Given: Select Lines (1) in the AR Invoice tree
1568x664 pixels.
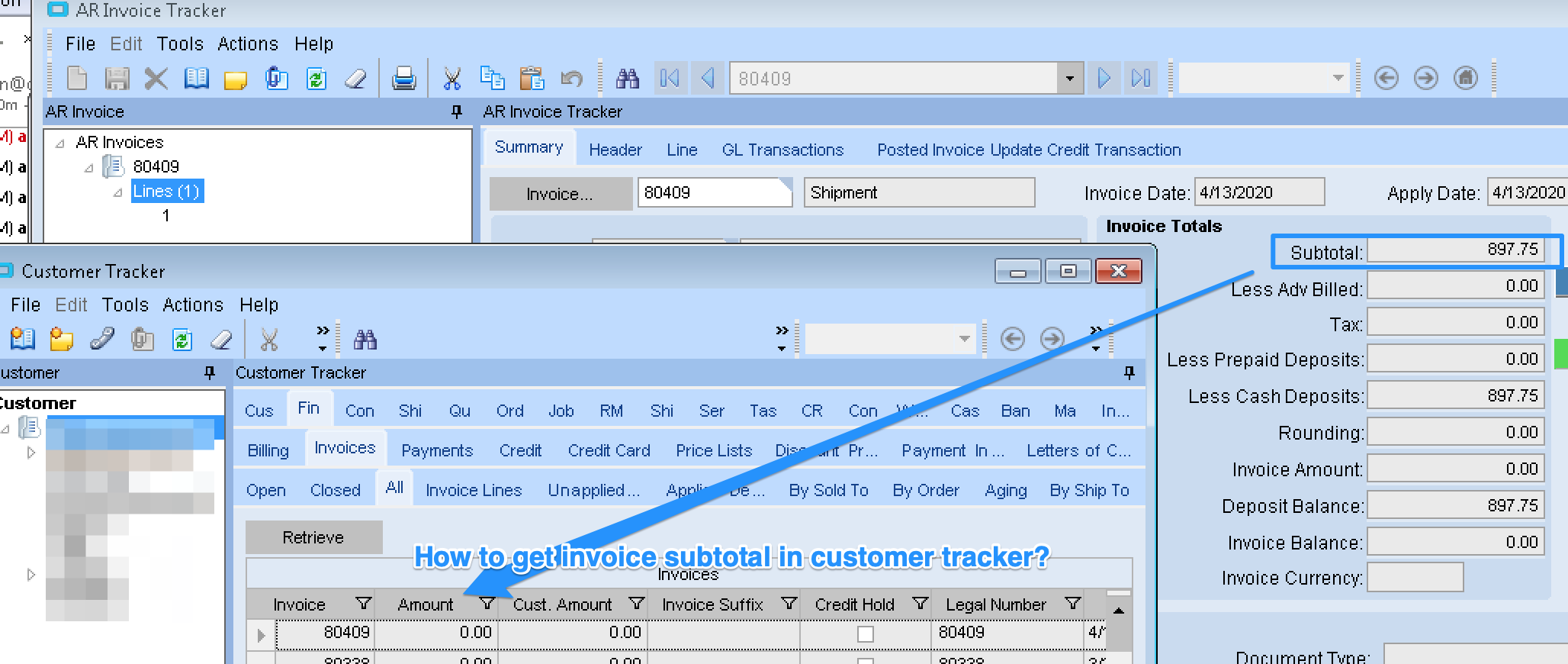Looking at the screenshot, I should pyautogui.click(x=166, y=192).
